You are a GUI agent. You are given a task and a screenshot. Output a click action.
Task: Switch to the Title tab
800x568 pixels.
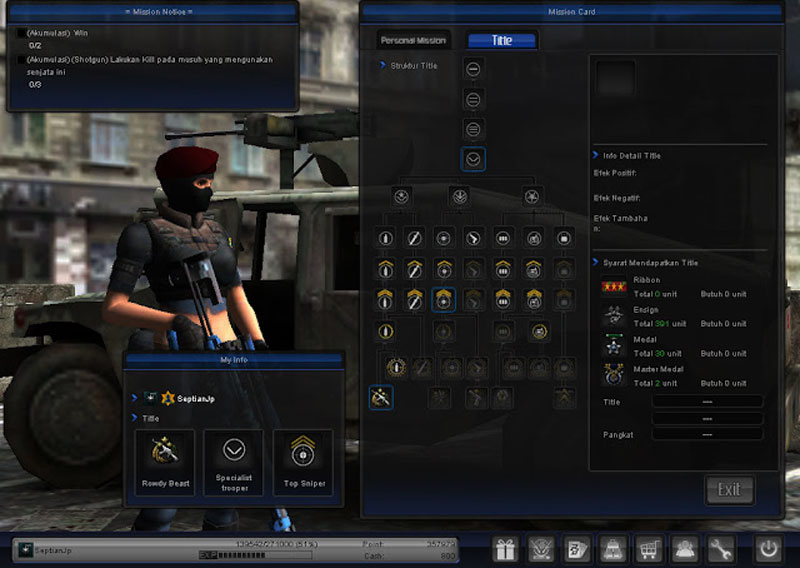coord(502,40)
